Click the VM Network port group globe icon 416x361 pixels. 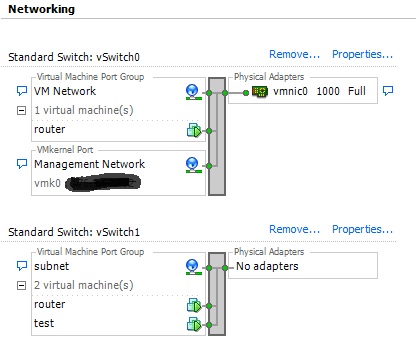[193, 92]
